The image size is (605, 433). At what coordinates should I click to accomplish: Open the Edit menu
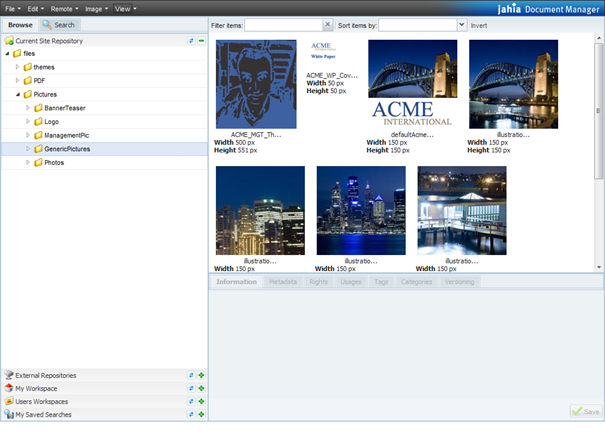point(35,8)
